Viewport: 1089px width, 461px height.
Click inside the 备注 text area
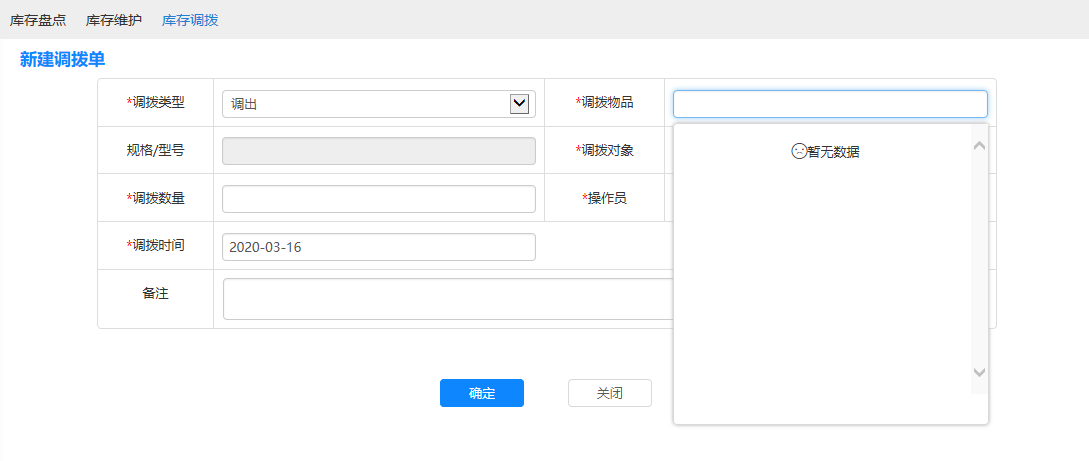click(447, 299)
